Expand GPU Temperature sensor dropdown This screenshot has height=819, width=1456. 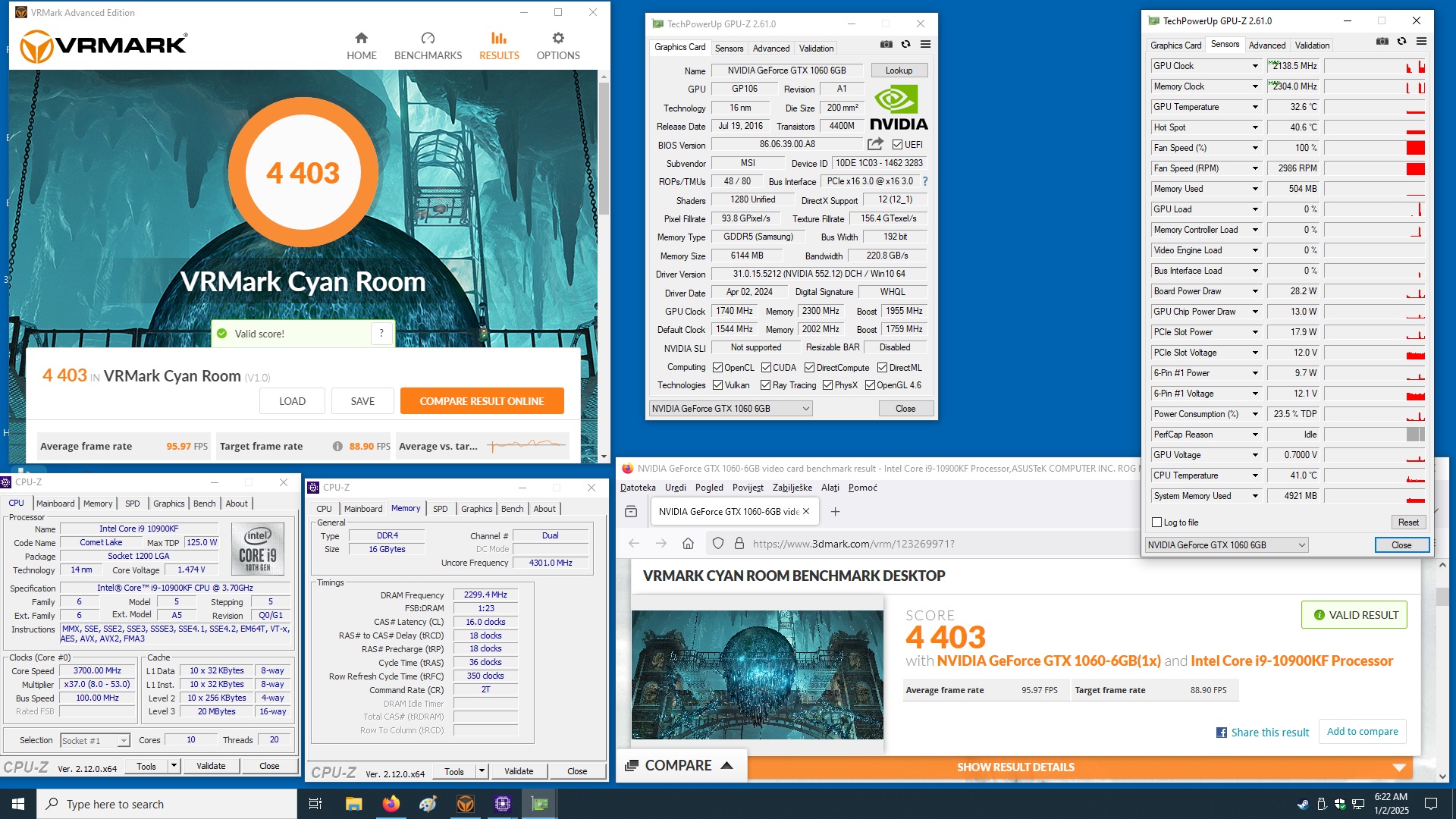click(x=1255, y=107)
